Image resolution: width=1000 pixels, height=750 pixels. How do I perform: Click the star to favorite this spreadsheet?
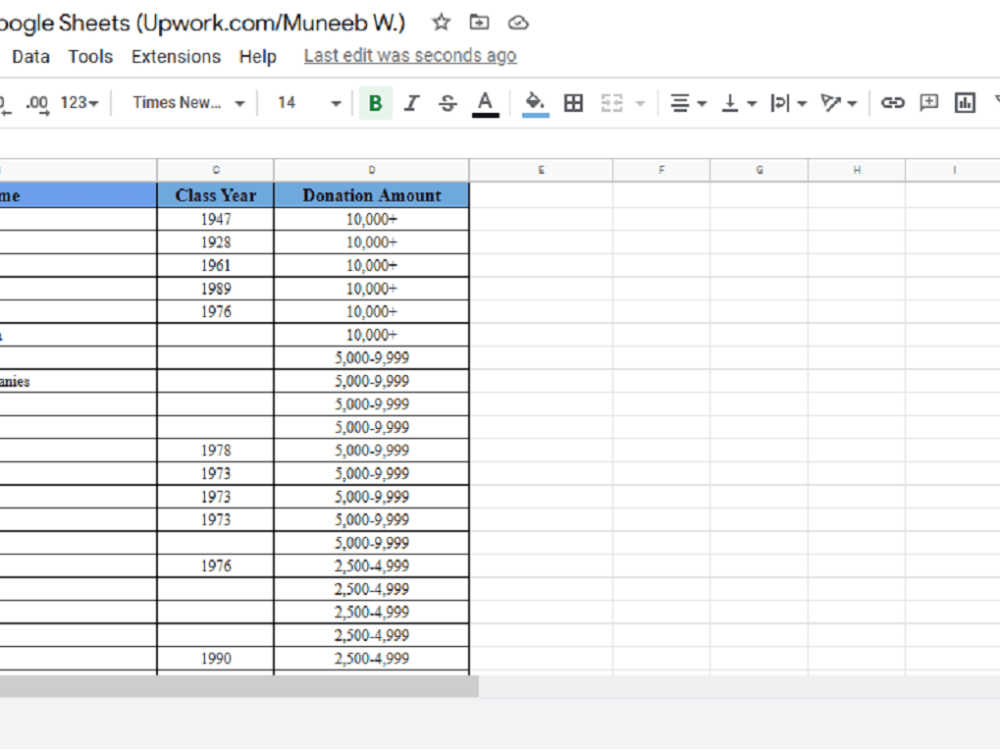440,22
